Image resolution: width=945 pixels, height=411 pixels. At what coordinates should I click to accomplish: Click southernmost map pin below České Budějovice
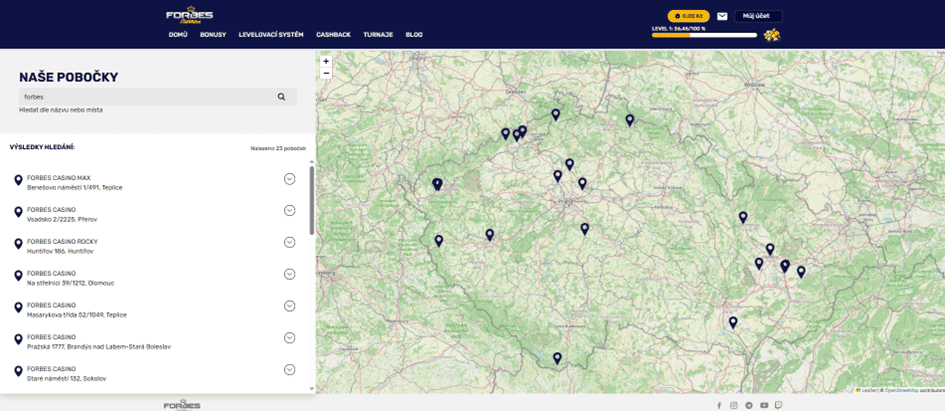pyautogui.click(x=557, y=358)
